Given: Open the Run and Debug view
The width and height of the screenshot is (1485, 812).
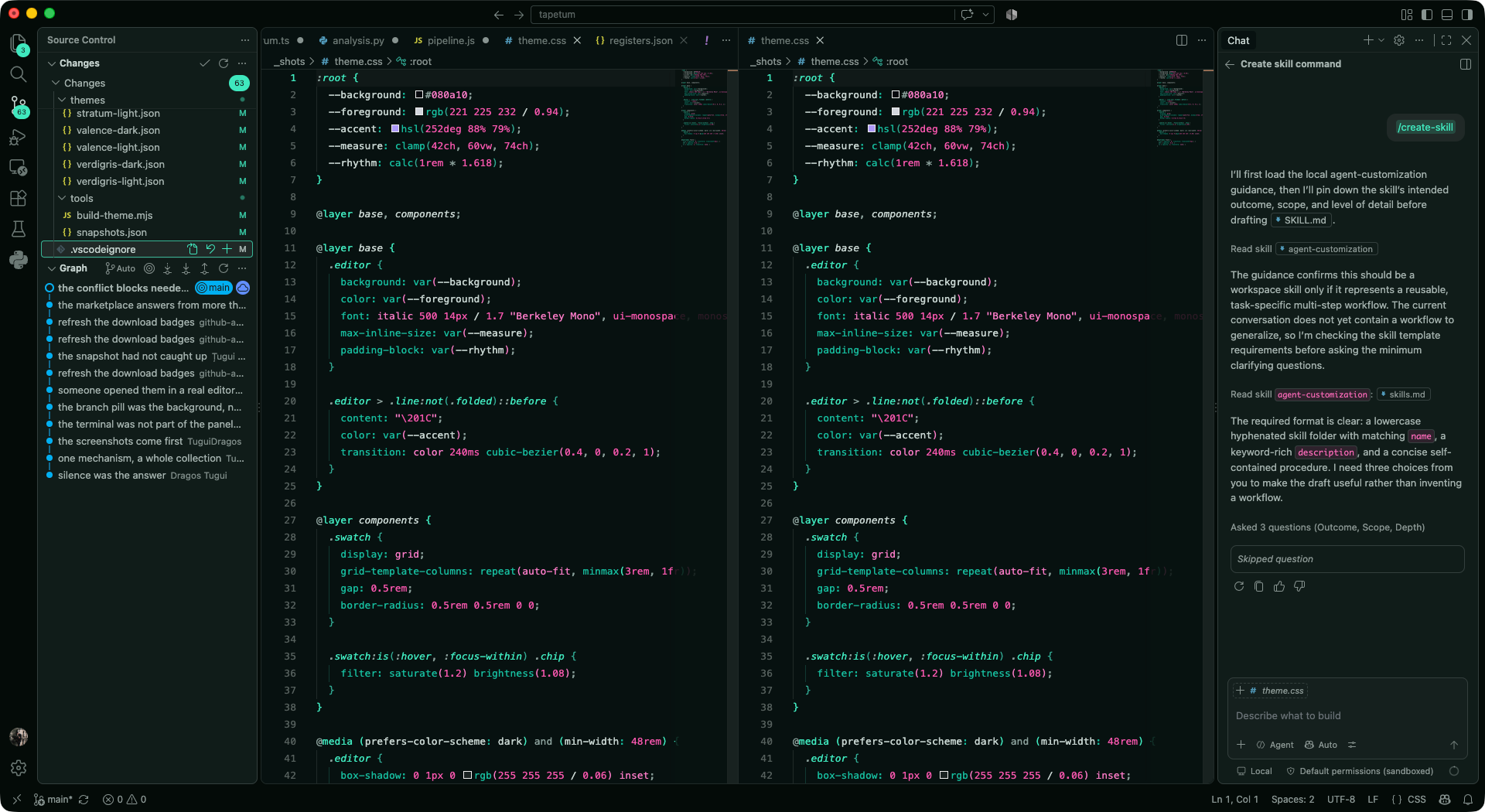Looking at the screenshot, I should pyautogui.click(x=19, y=138).
